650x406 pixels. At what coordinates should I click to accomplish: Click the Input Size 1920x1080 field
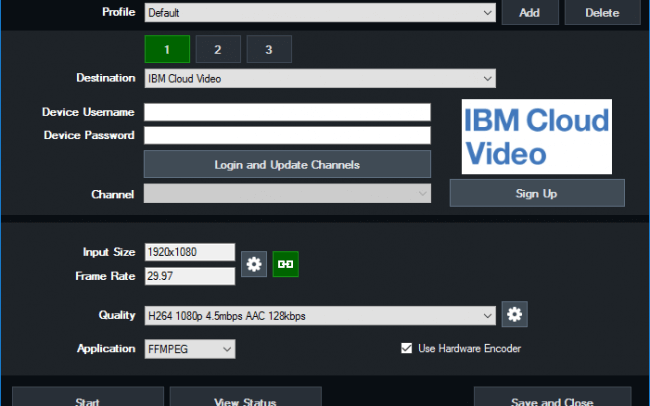click(x=190, y=252)
